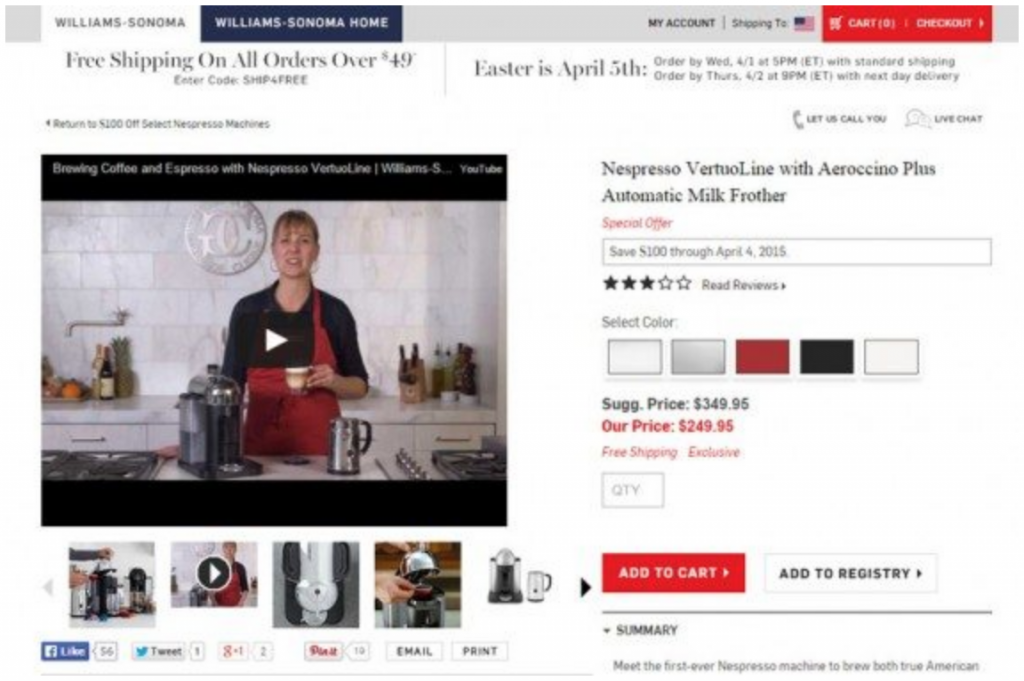Show next thumbnails with right arrow
Viewport: 1024px width, 681px height.
tap(585, 588)
